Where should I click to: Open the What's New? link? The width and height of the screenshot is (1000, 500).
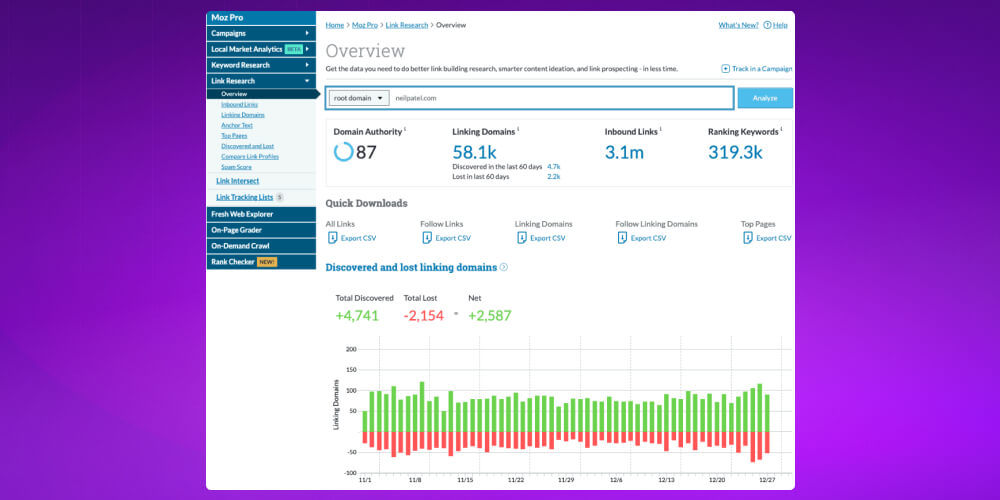[x=739, y=26]
